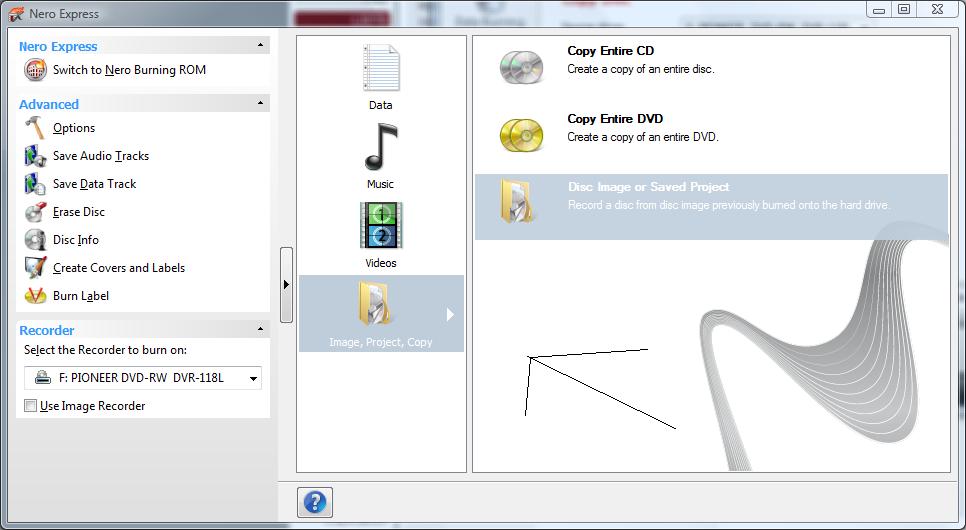Collapse the Advanced section
Viewport: 966px width, 530px height.
tap(260, 103)
